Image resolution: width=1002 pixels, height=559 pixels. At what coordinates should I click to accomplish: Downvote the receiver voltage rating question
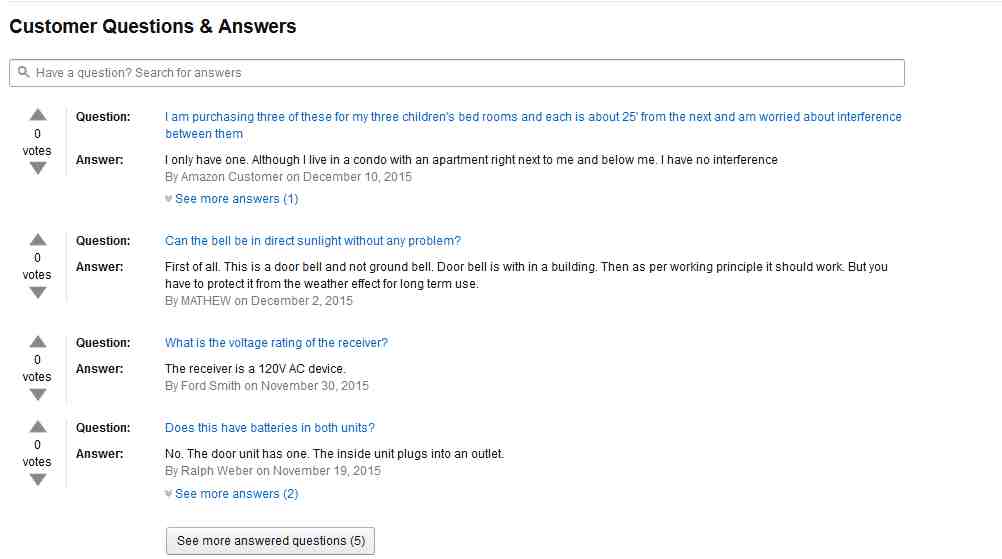[x=38, y=394]
